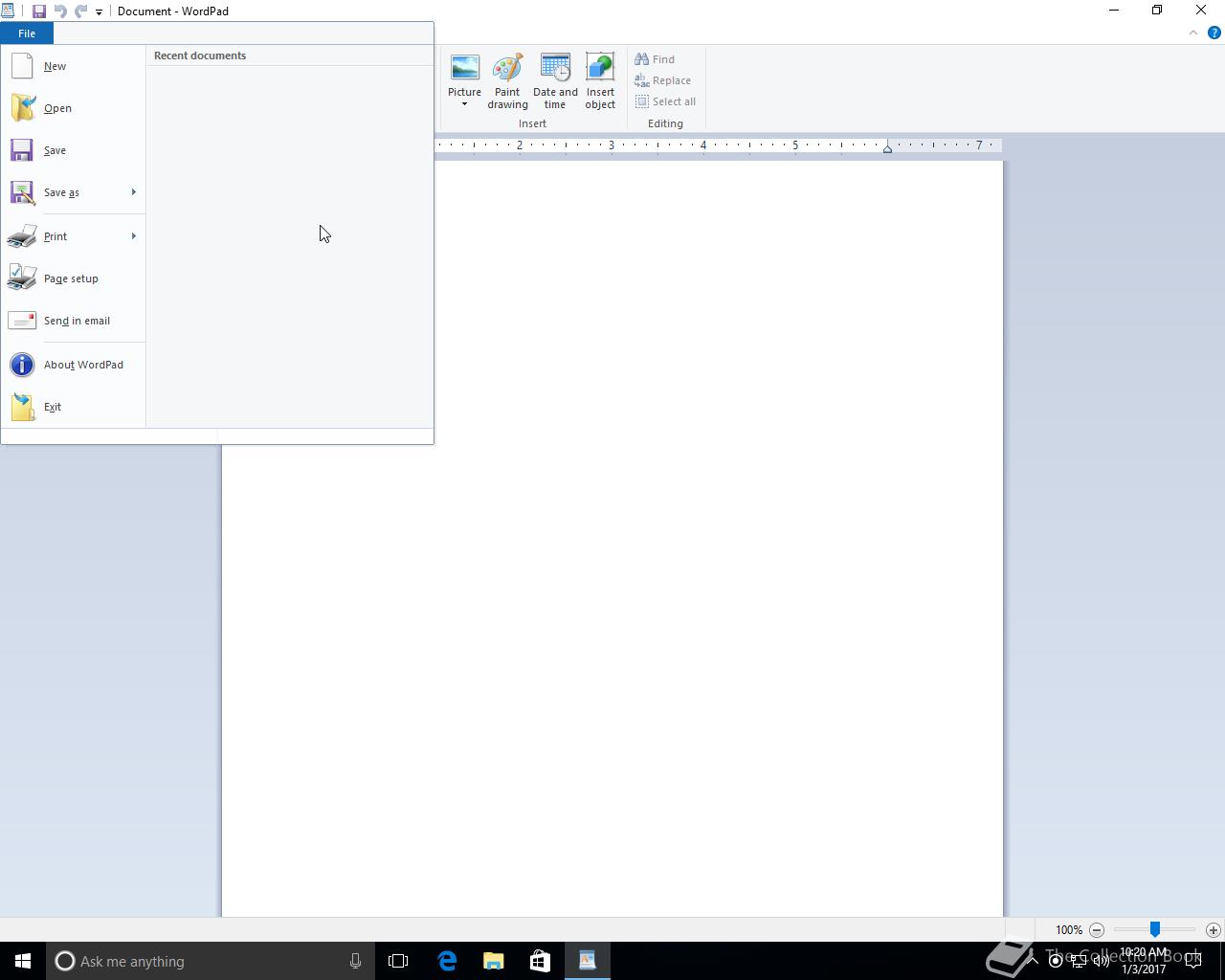Expand the Print submenu arrow

(x=134, y=236)
